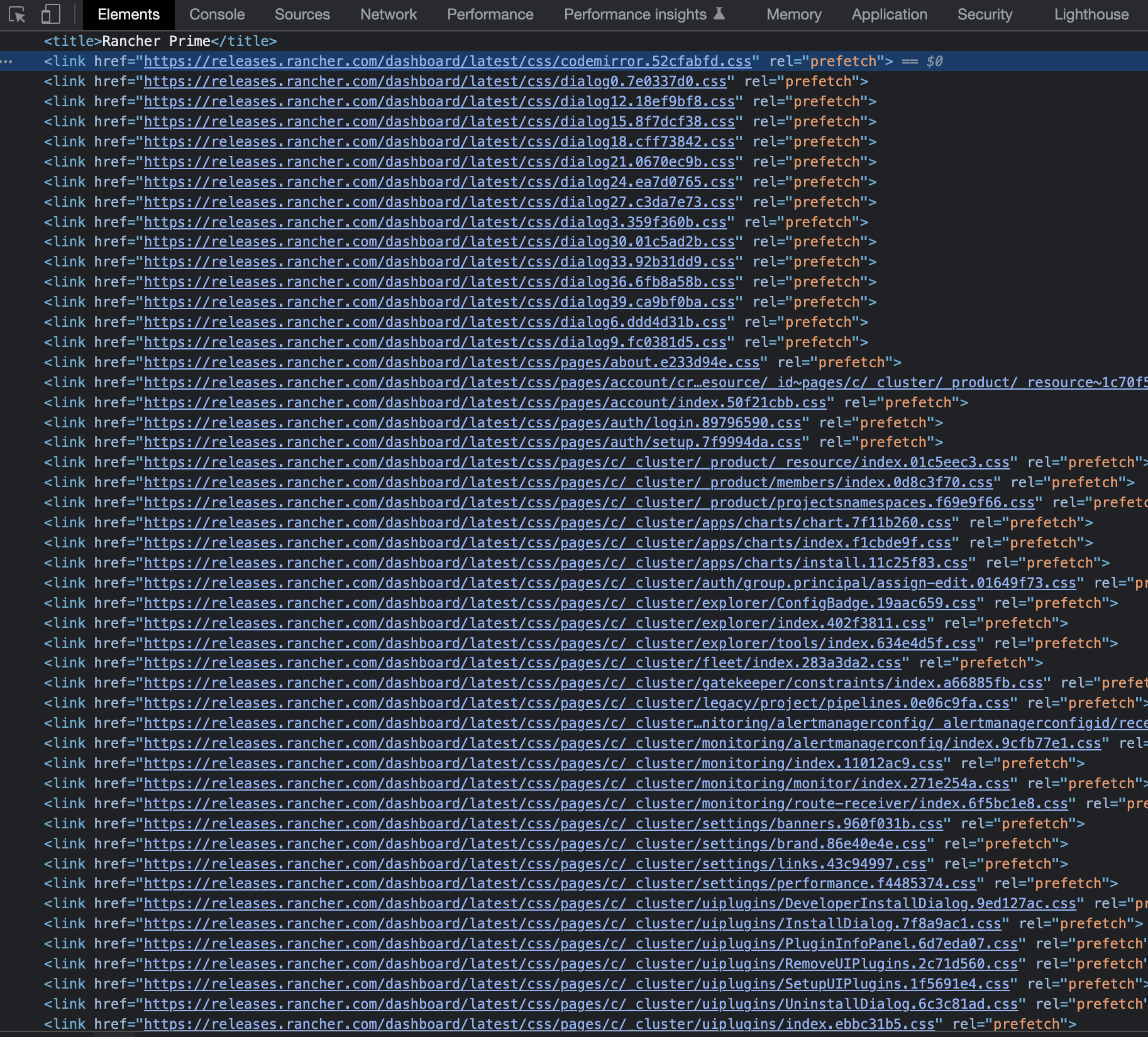This screenshot has height=1037, width=1148.
Task: Switch to the Sources tab
Action: 302,14
